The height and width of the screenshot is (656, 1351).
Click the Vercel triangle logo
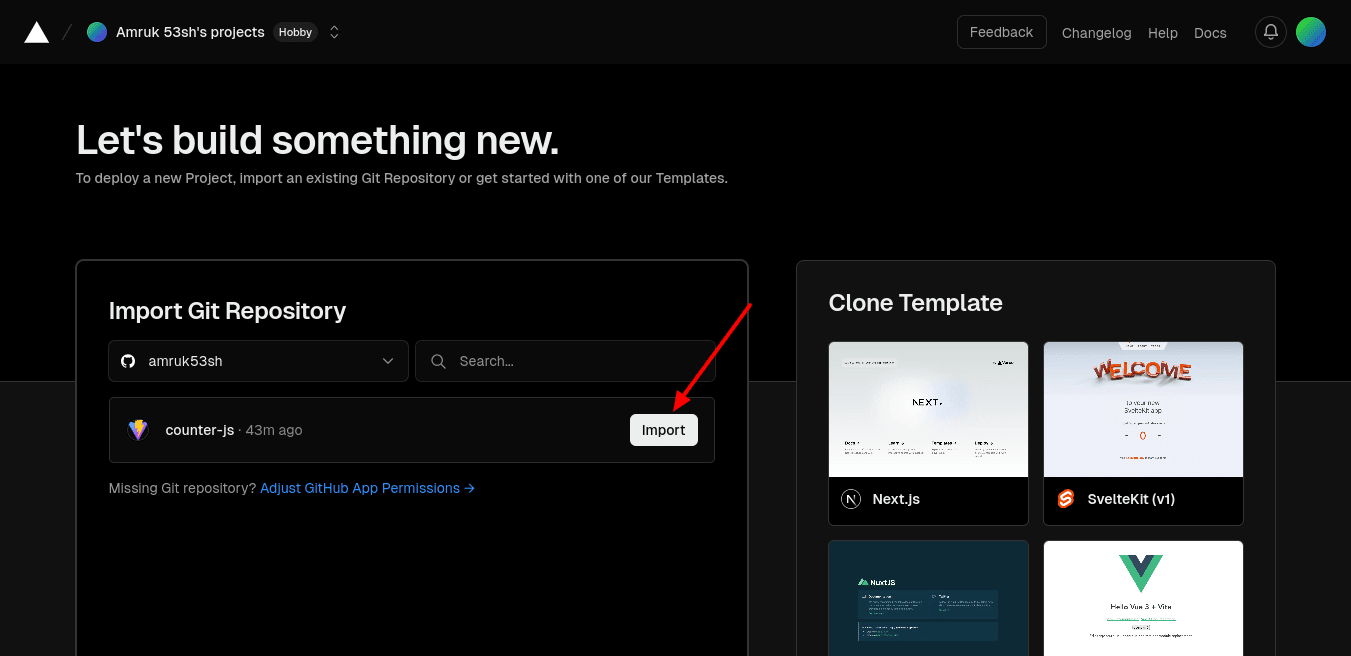tap(37, 32)
